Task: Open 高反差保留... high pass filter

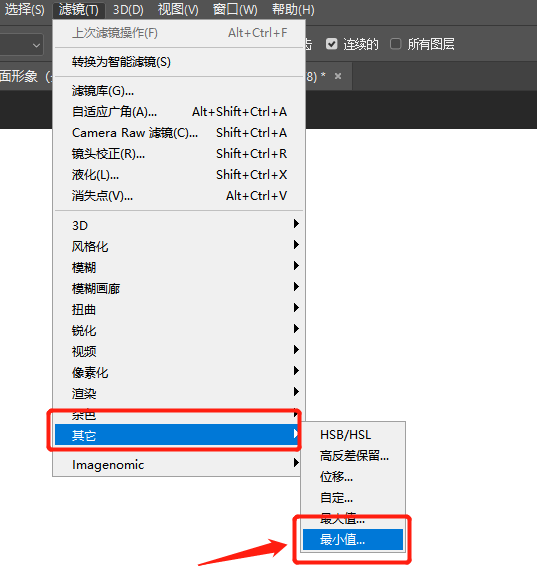Action: [353, 456]
